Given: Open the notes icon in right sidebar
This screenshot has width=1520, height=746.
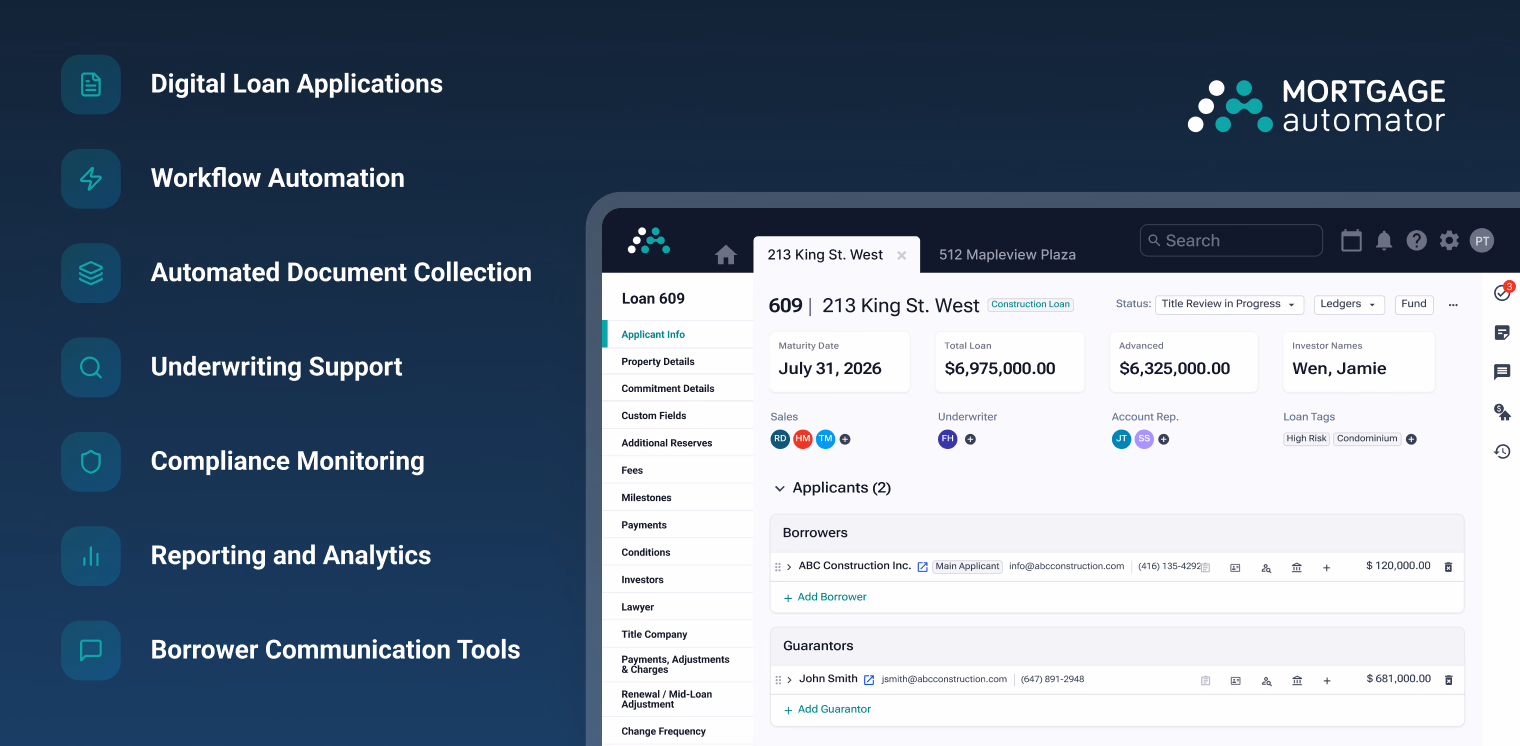Looking at the screenshot, I should click(1502, 332).
